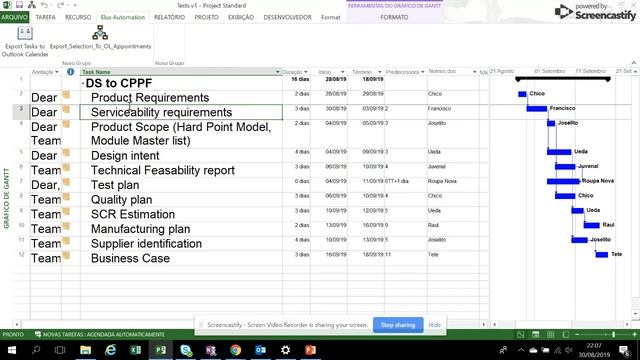Click note icon in Design intent row
640x360 pixels.
(x=66, y=153)
